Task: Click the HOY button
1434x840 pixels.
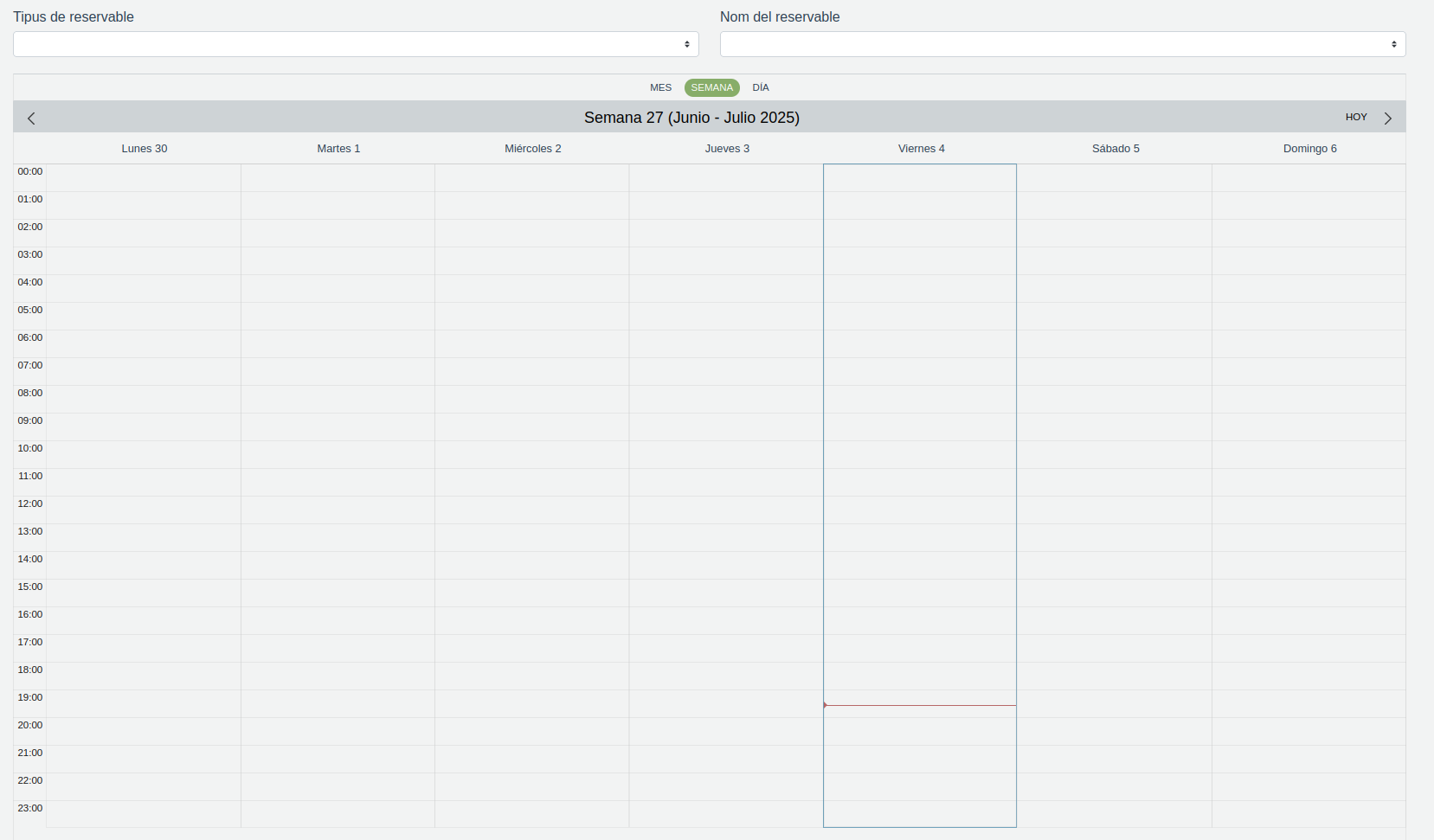Action: (1355, 118)
